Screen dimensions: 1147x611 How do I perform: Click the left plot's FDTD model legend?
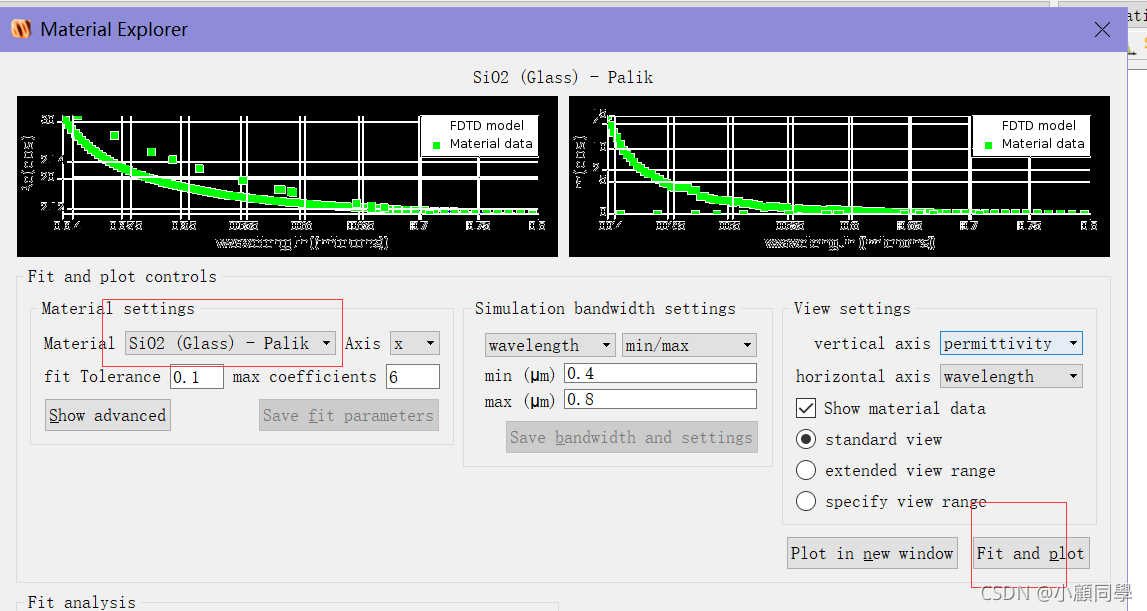(486, 125)
